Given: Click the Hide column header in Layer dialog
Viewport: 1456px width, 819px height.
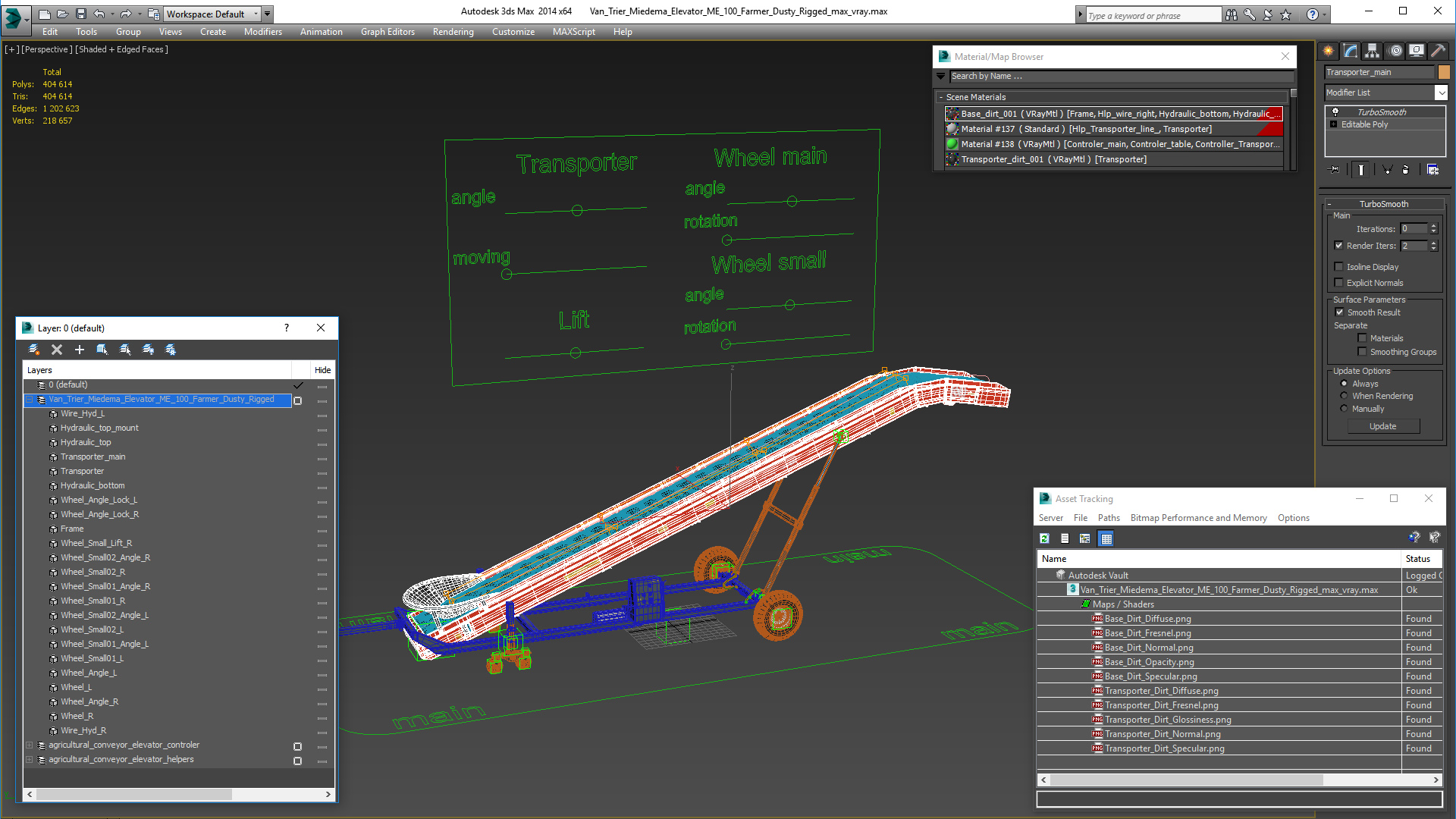Looking at the screenshot, I should coord(323,370).
